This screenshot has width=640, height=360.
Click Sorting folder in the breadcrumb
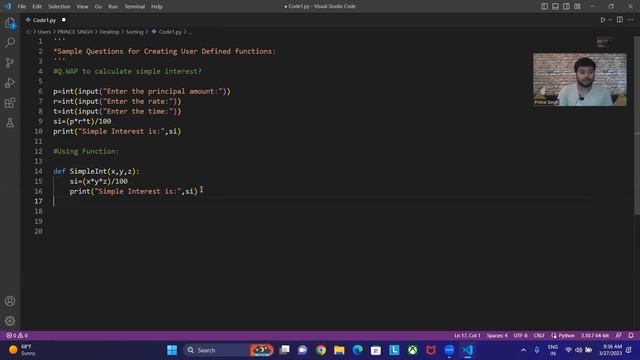134,32
